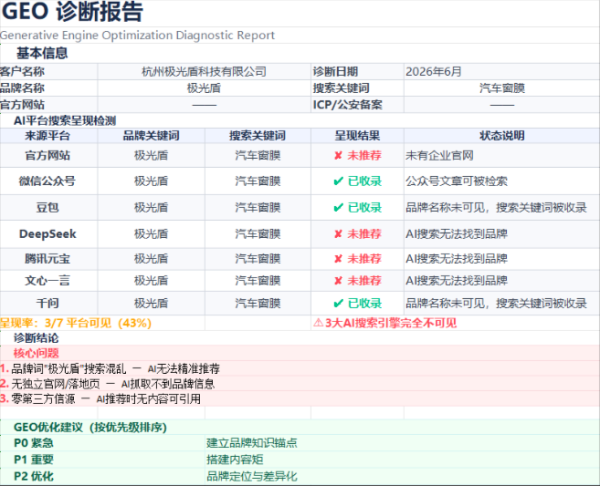Click the red cross in the 文心一言 row
Screen dimensions: 600x486
[338, 281]
